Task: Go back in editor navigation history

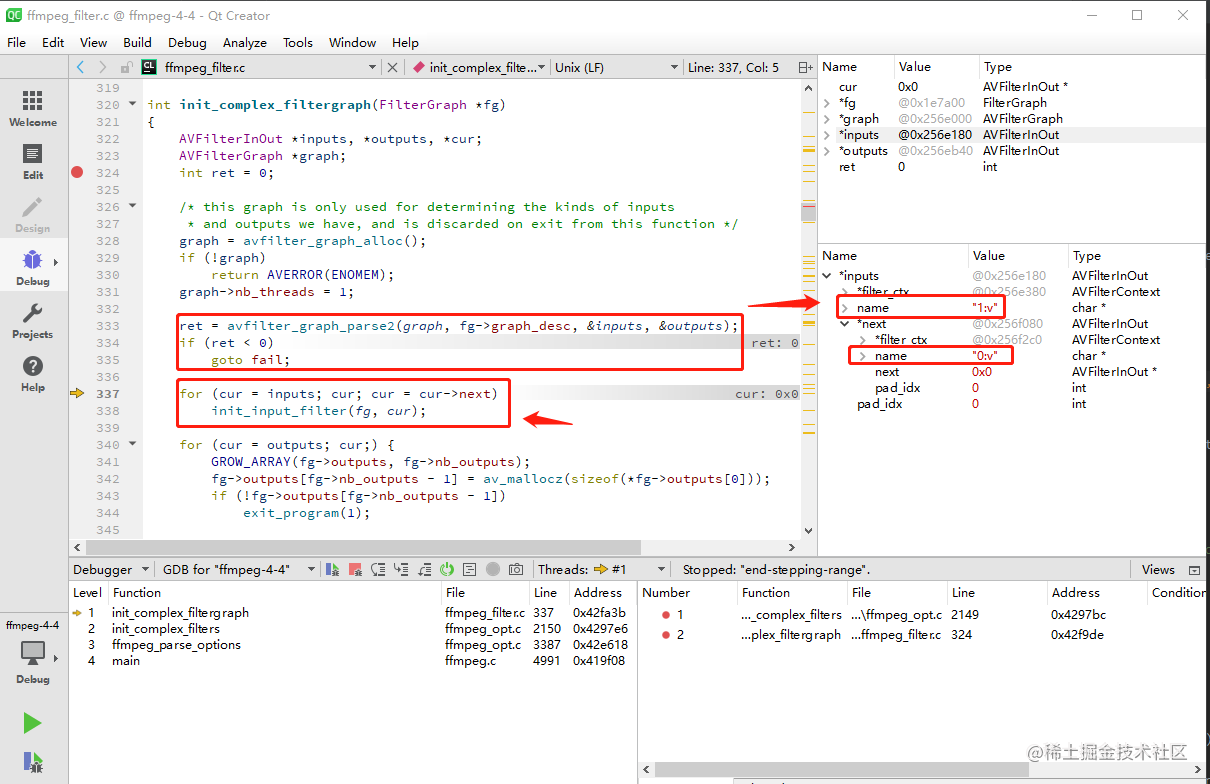Action: coord(81,67)
